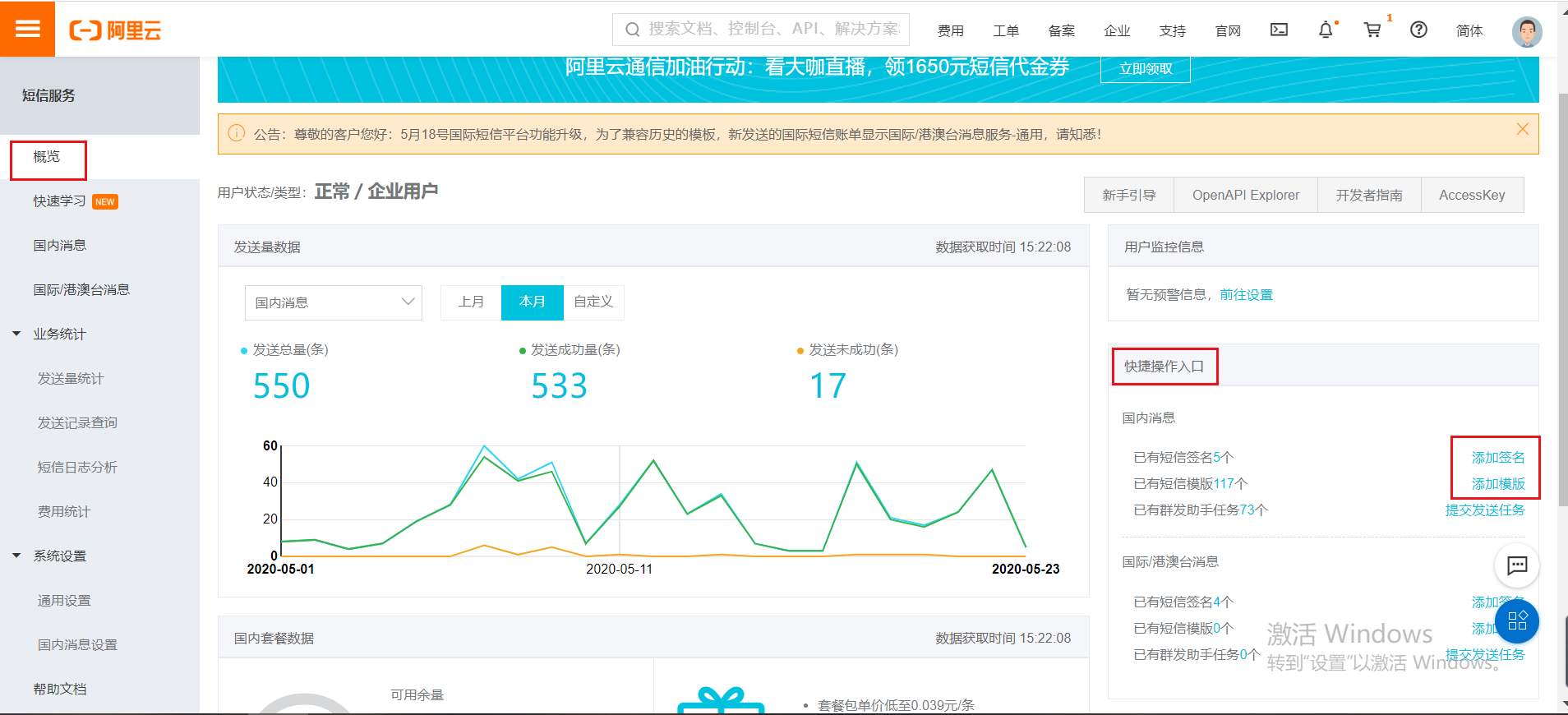
Task: Click the help question mark icon
Action: [1418, 30]
